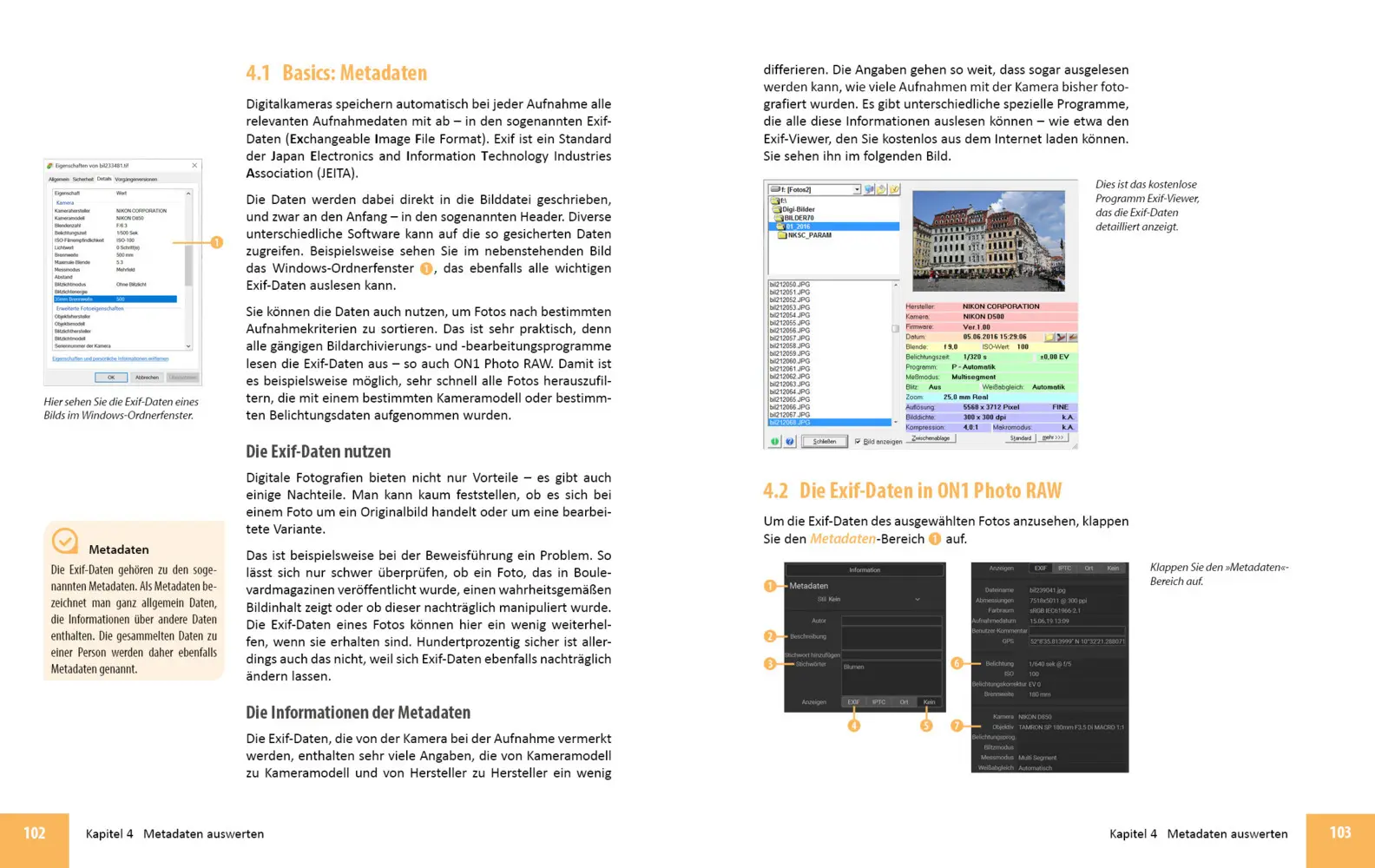Click the network drive icon beside drive selector
The image size is (1375, 868).
869,189
